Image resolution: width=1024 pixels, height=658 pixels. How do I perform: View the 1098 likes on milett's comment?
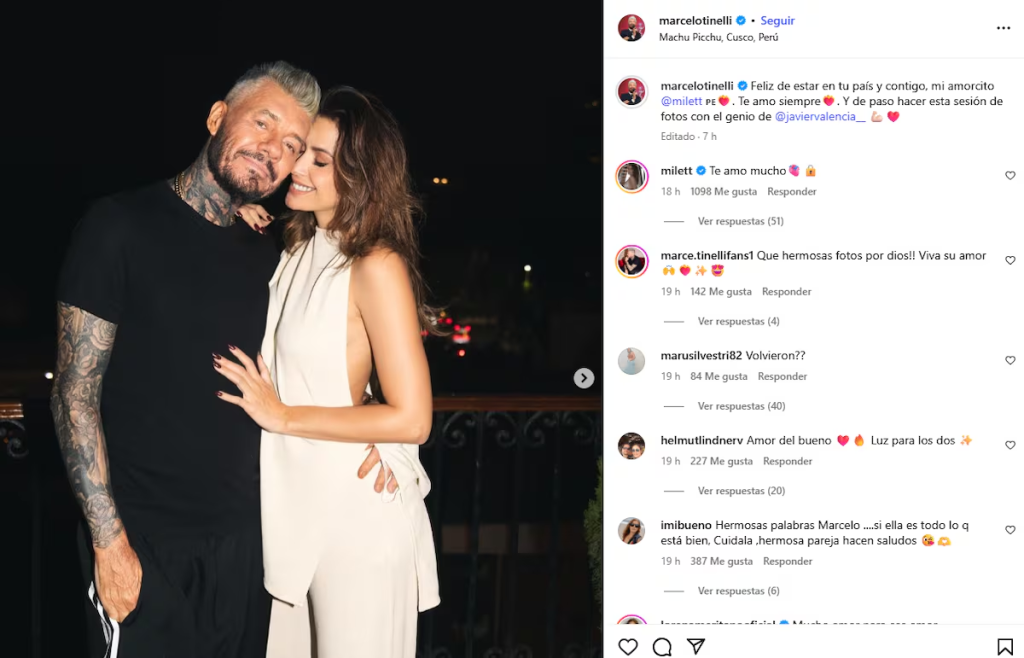[x=722, y=191]
